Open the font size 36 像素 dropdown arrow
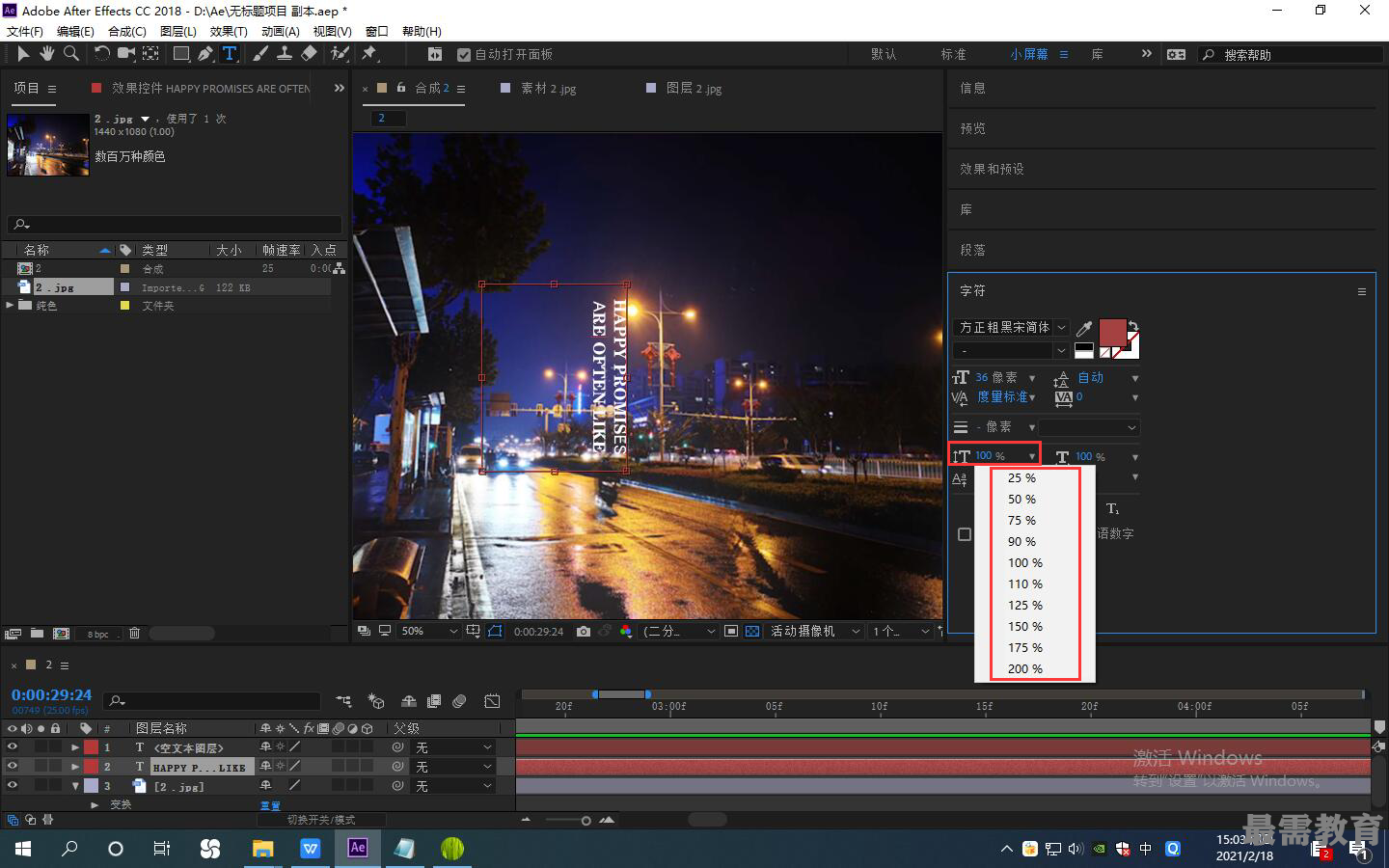The width and height of the screenshot is (1389, 868). (1032, 378)
